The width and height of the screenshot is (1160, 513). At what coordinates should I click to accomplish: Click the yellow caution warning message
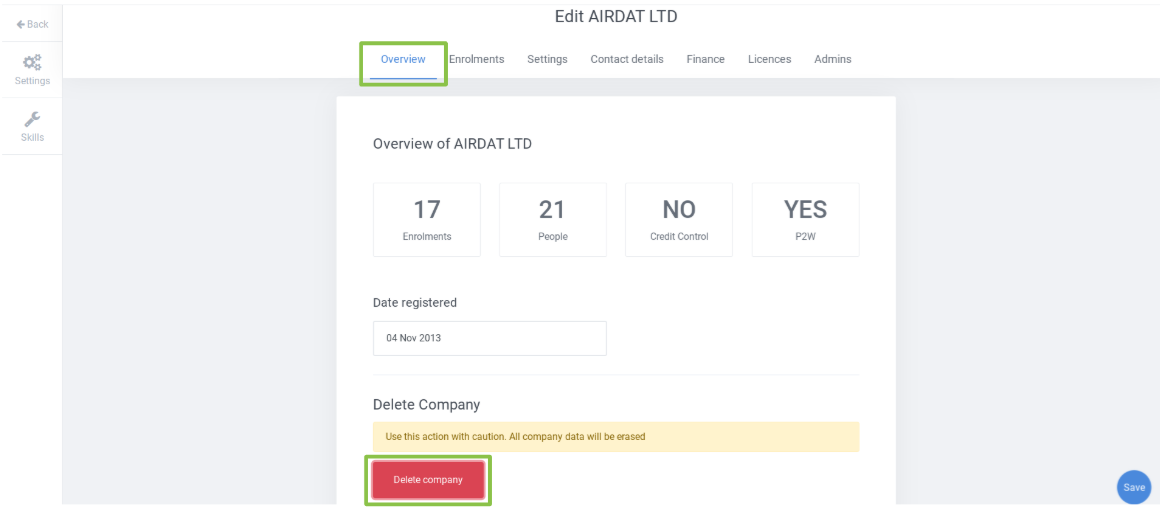(x=616, y=437)
